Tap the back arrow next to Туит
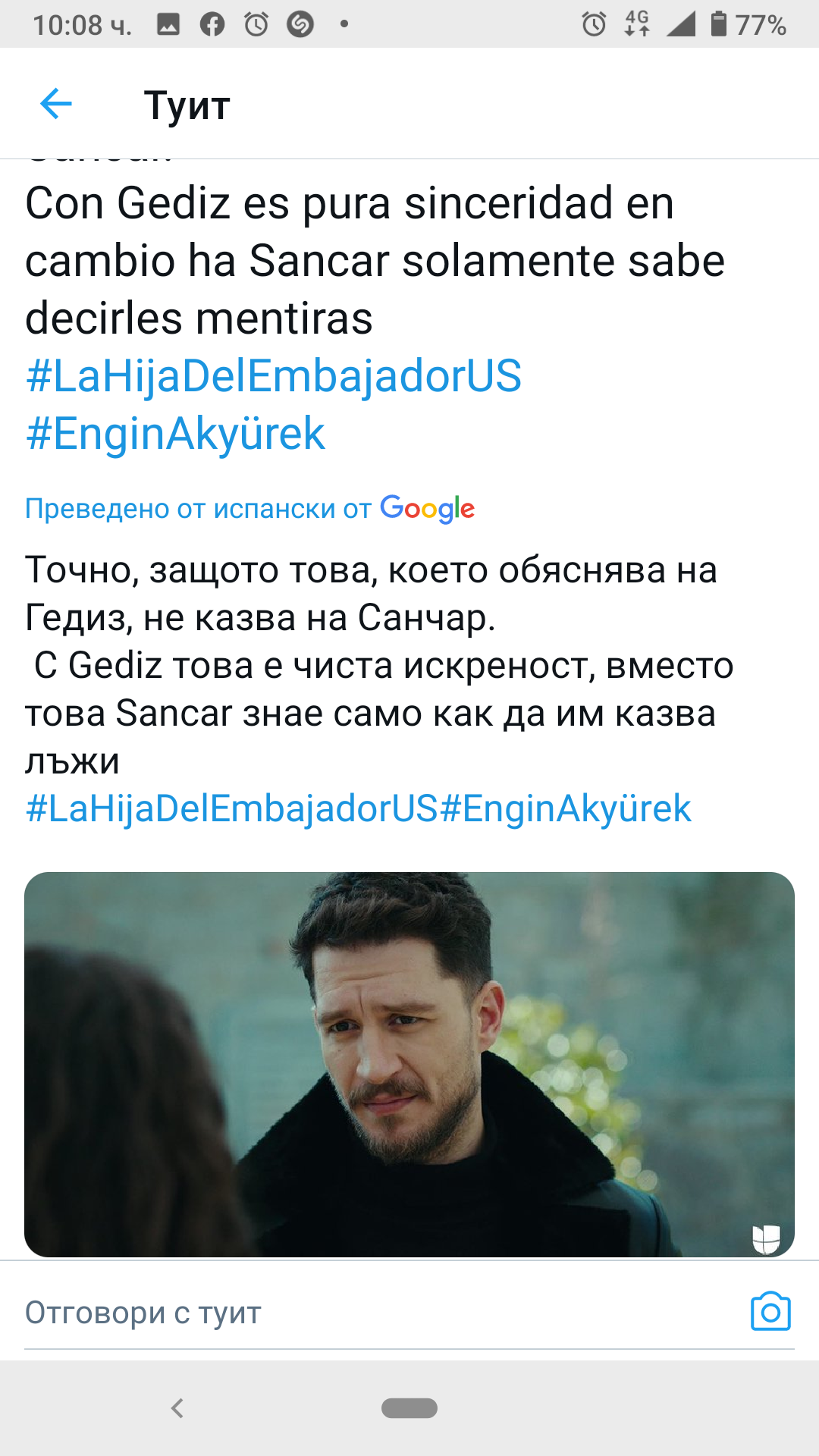819x1456 pixels. 55,104
